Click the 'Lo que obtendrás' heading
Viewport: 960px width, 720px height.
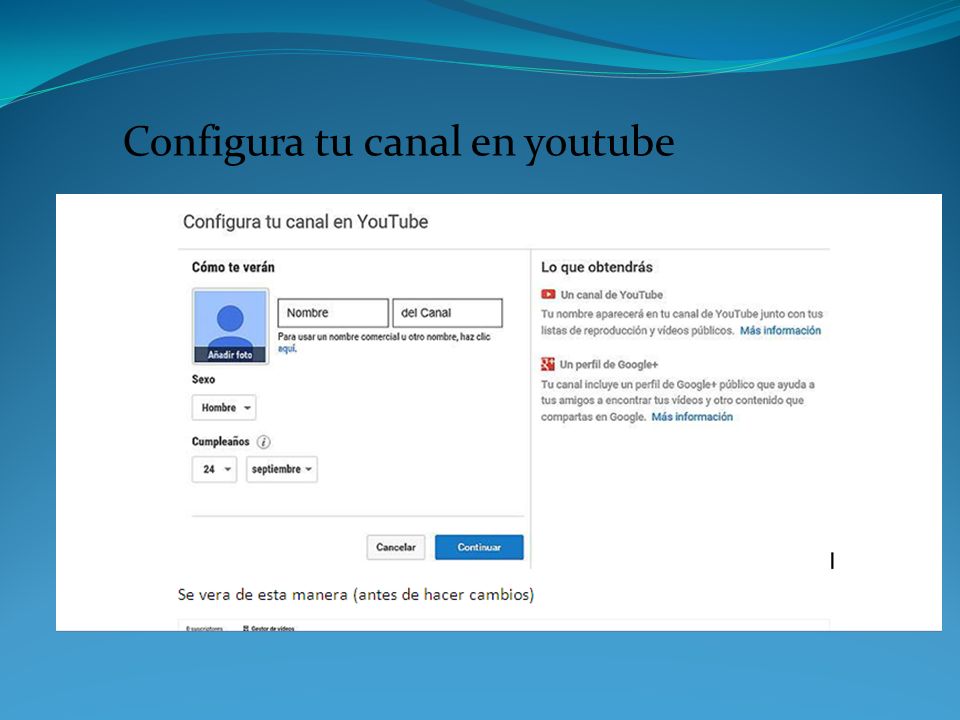click(597, 267)
